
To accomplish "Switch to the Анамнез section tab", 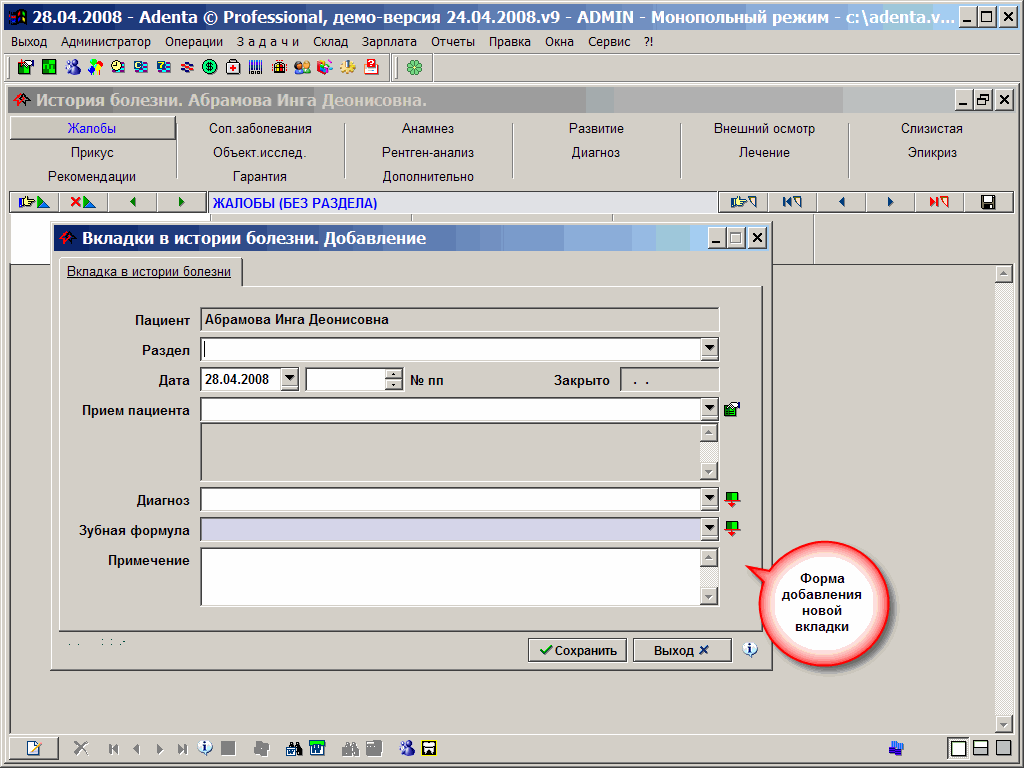I will (x=428, y=129).
